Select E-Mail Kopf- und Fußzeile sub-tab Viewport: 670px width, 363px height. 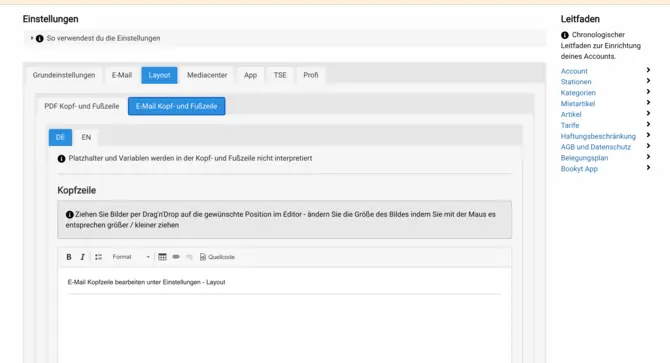point(176,106)
